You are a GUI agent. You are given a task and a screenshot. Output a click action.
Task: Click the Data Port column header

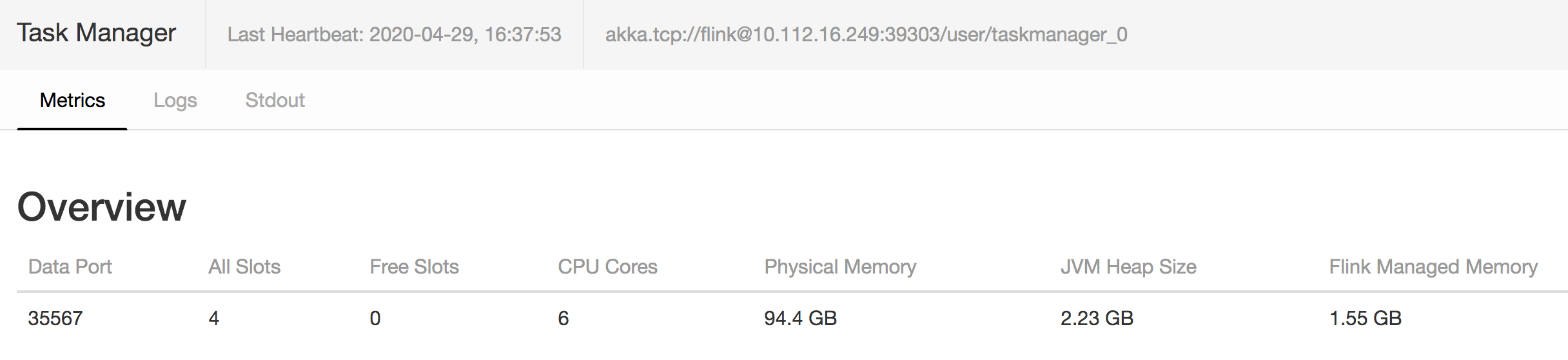tap(70, 267)
